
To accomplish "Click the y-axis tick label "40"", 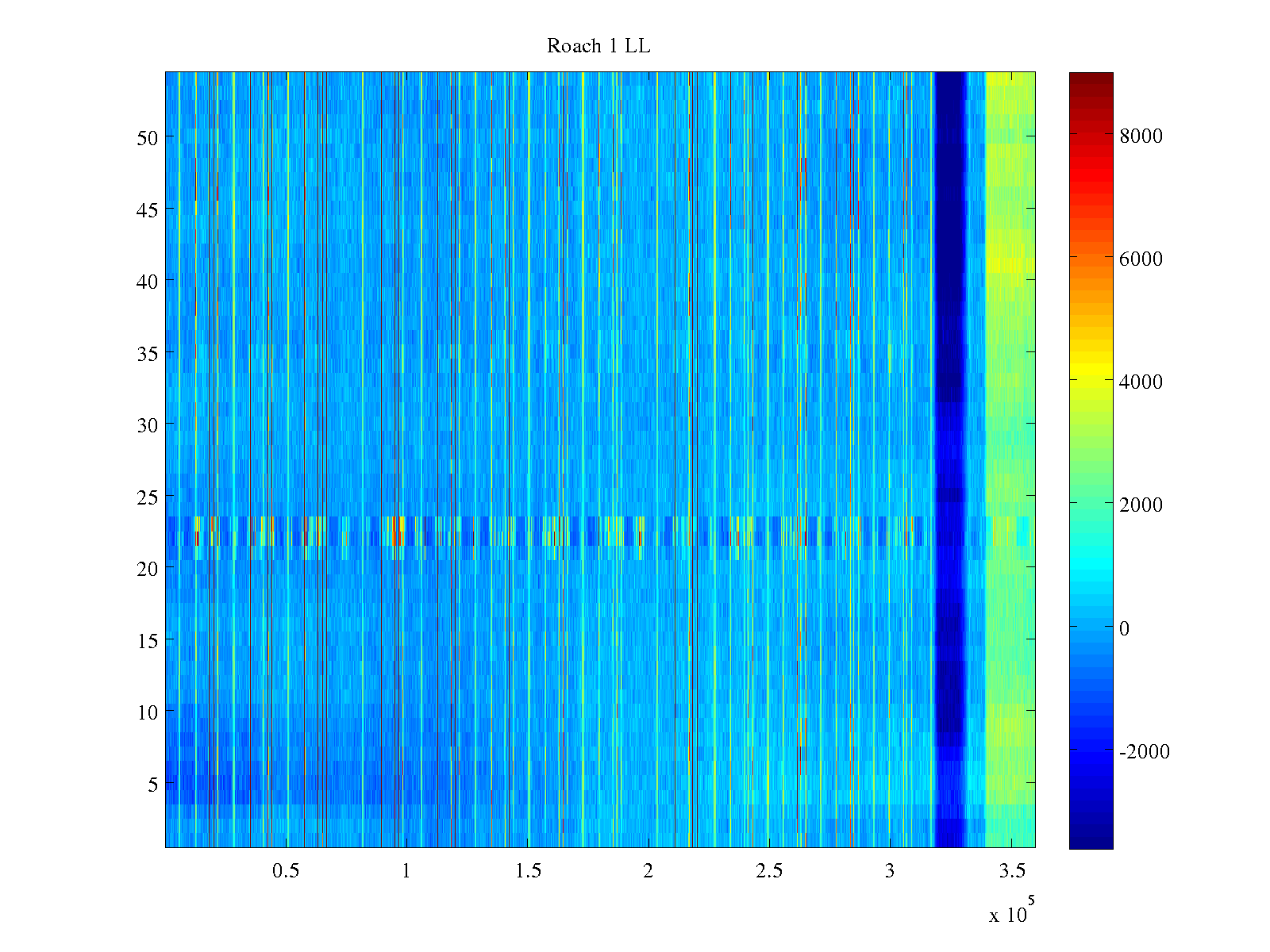I will (x=148, y=281).
